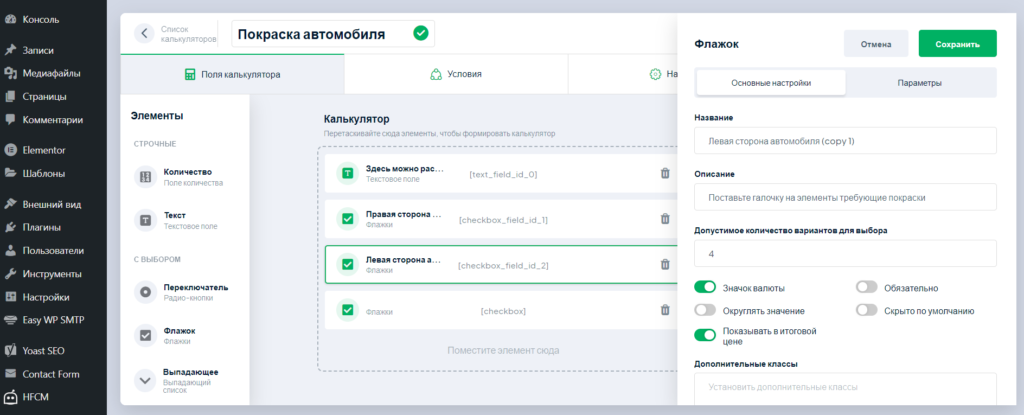Enable the Обязательно toggle
The width and height of the screenshot is (1024, 415).
867,287
